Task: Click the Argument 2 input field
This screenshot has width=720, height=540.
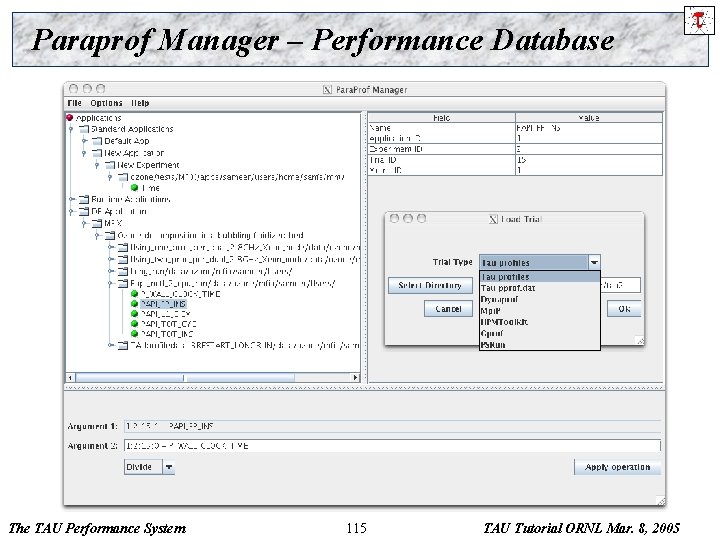Action: pos(393,445)
